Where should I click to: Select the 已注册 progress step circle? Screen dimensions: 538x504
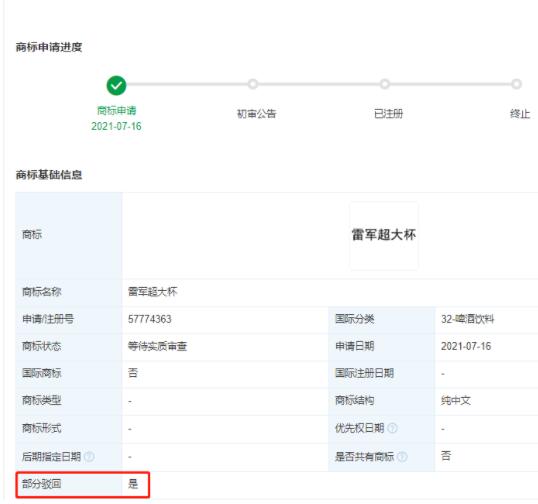[385, 84]
